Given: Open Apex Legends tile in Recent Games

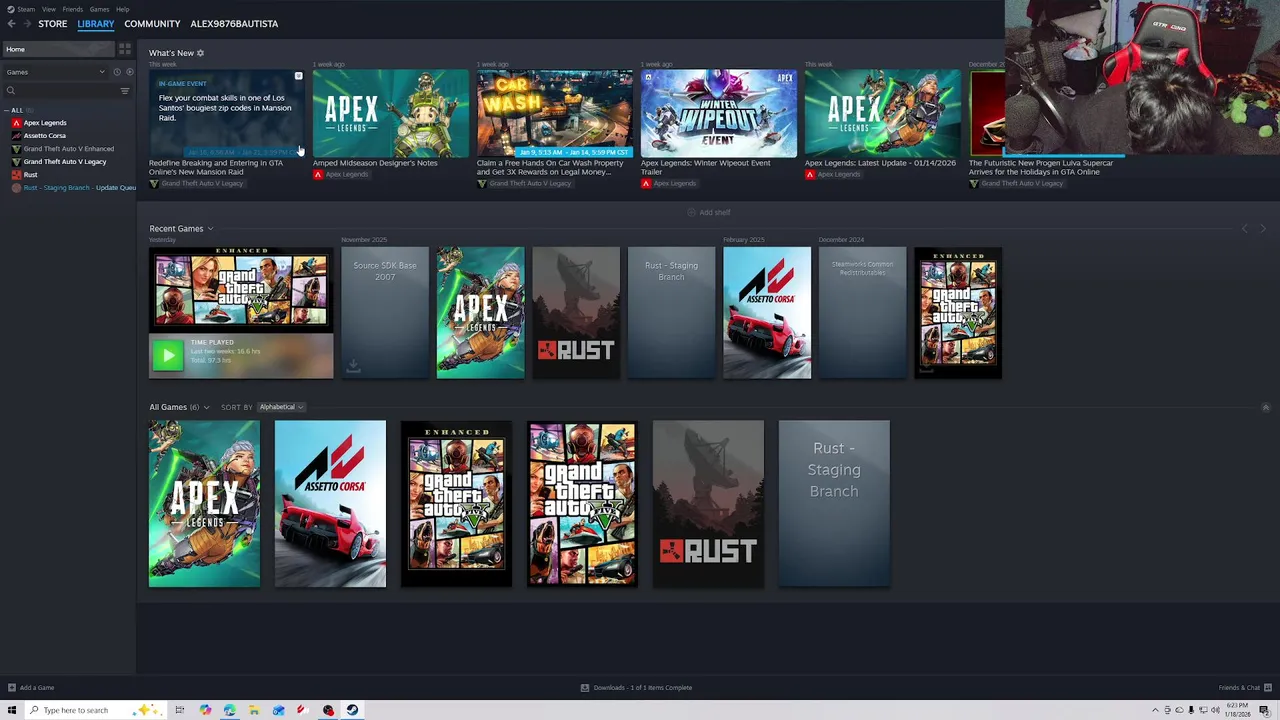Looking at the screenshot, I should pyautogui.click(x=480, y=313).
